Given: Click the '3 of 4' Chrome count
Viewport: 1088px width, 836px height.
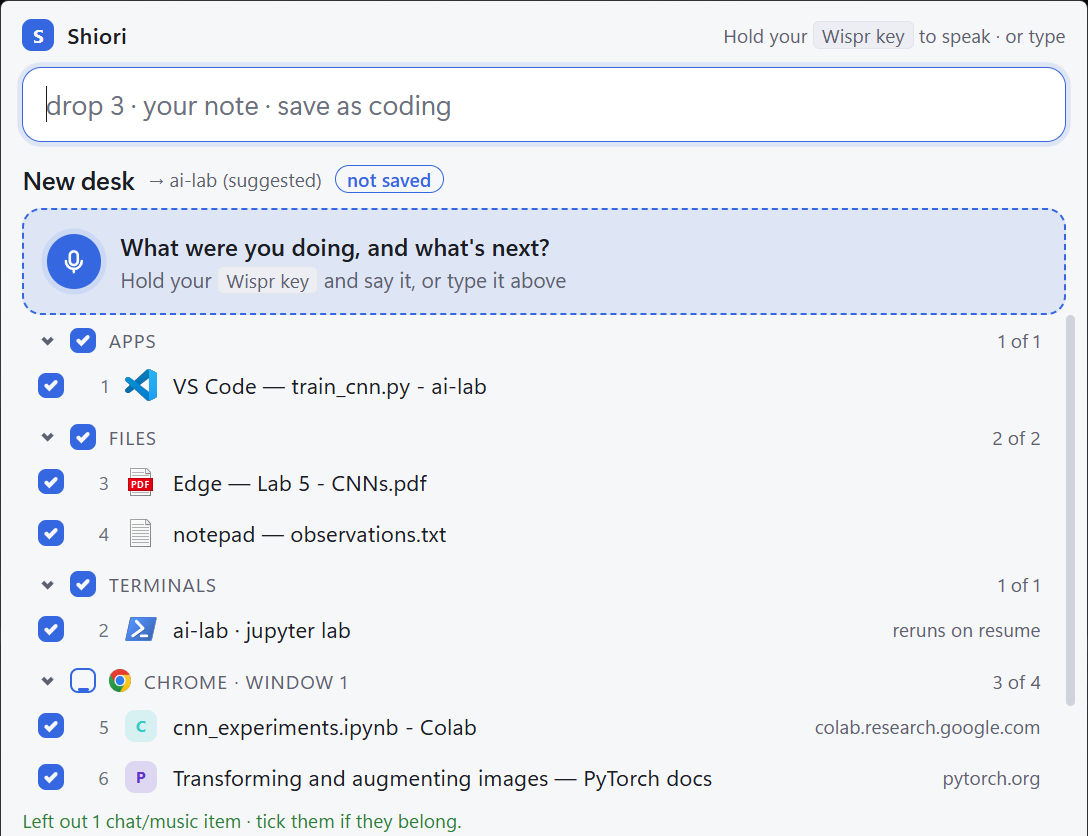Looking at the screenshot, I should [x=1016, y=682].
